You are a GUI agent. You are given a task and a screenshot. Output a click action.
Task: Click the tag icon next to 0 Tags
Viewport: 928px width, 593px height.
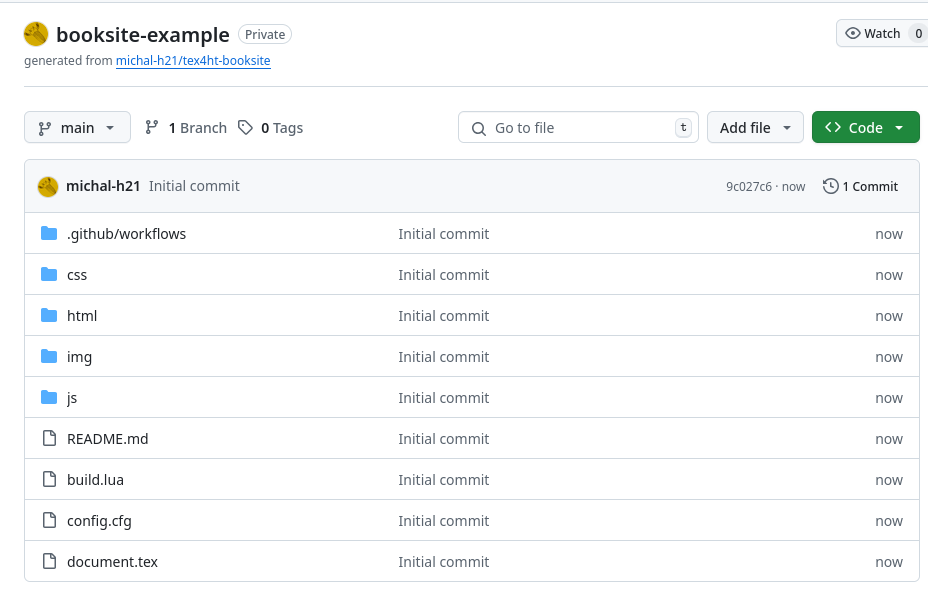click(x=246, y=127)
